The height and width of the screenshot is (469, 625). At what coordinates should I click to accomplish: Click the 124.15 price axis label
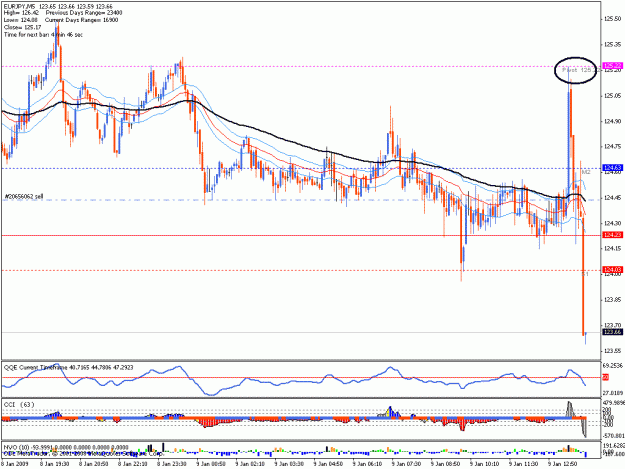(x=613, y=249)
